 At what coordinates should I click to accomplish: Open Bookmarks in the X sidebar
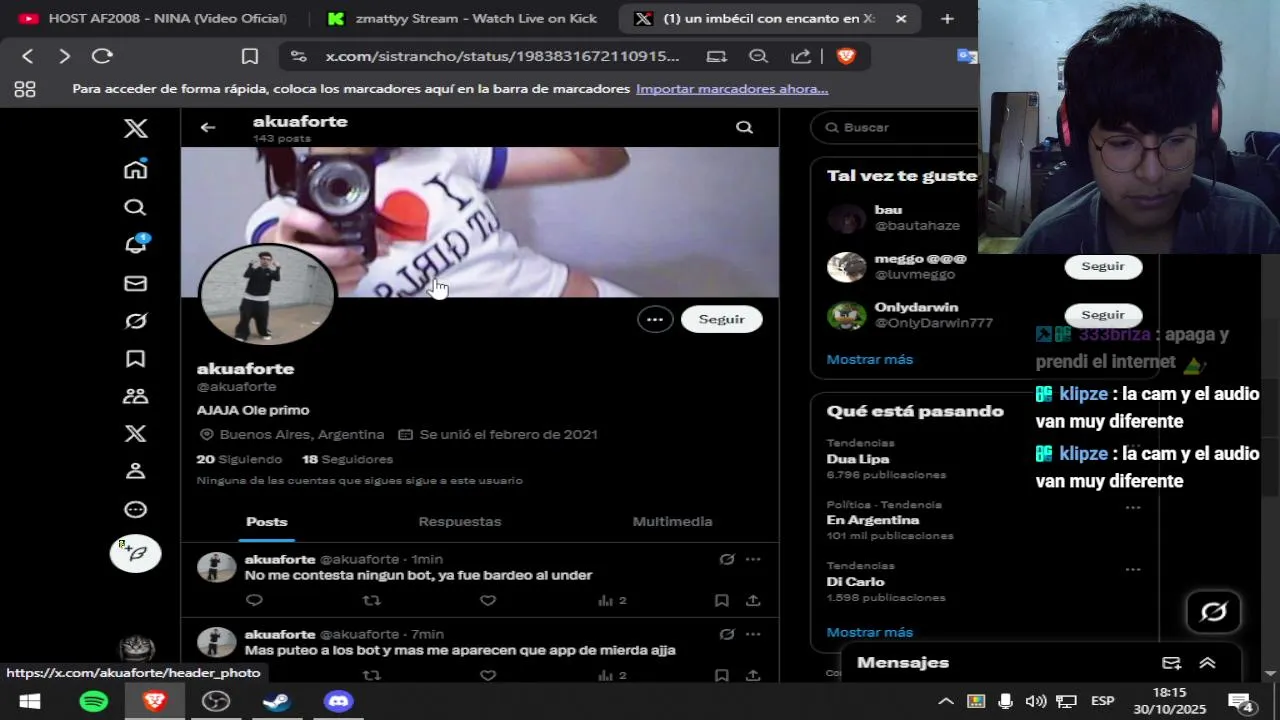[x=135, y=358]
